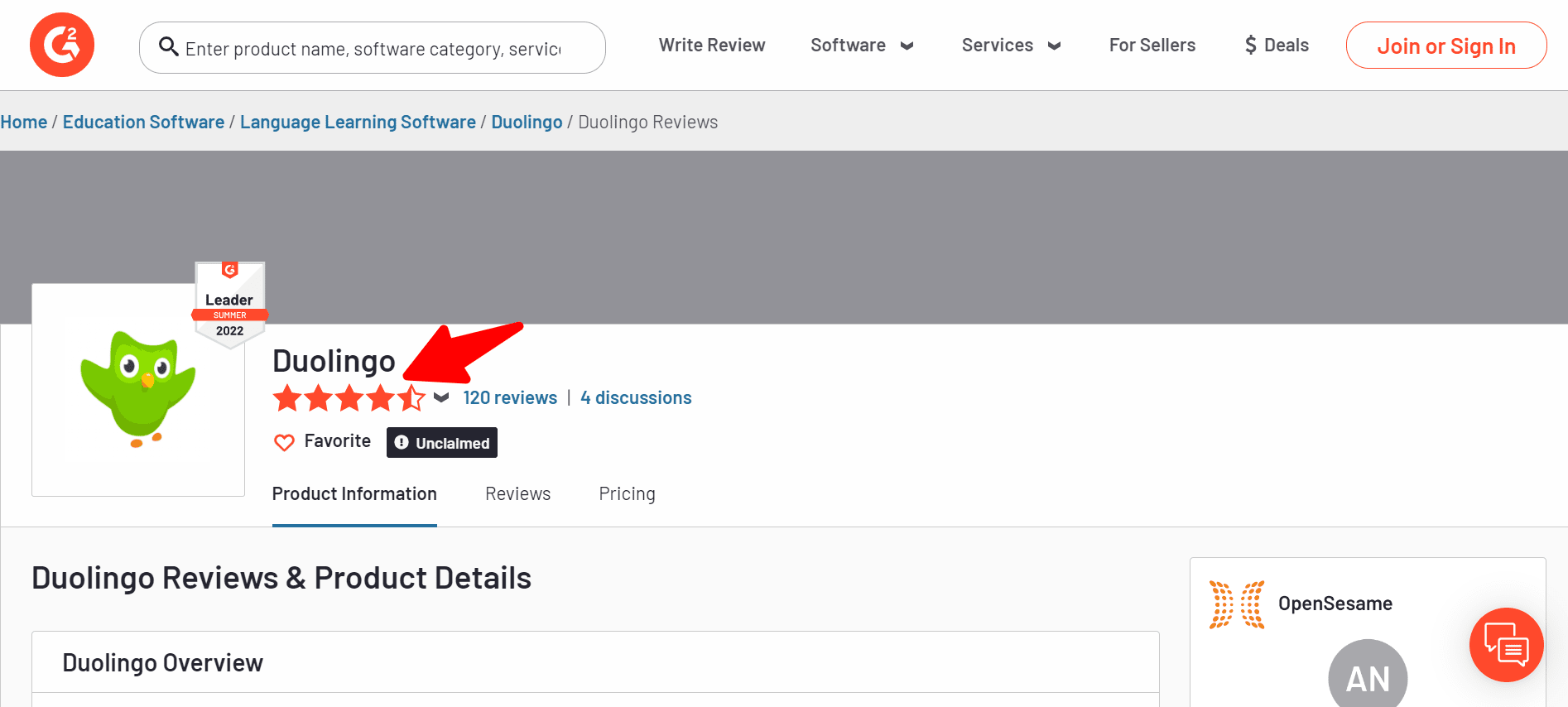The height and width of the screenshot is (707, 1568).
Task: Open the 120 reviews link
Action: pyautogui.click(x=510, y=398)
